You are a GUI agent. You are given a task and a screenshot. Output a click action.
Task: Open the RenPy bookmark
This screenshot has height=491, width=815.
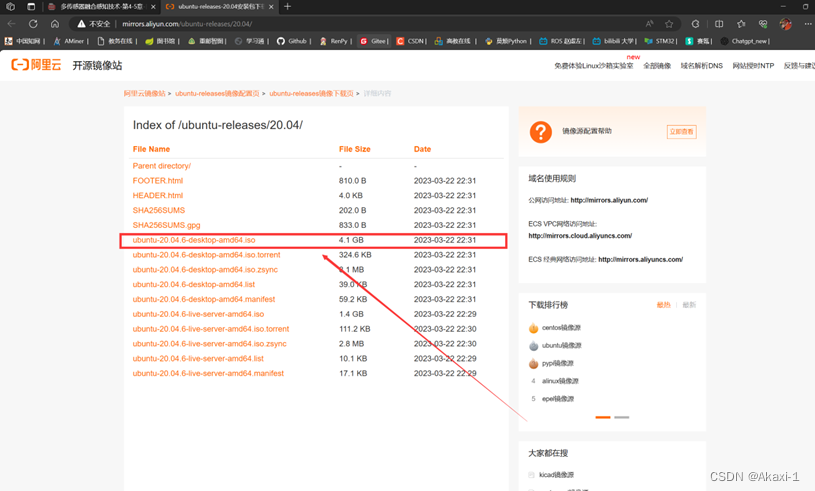click(x=334, y=41)
